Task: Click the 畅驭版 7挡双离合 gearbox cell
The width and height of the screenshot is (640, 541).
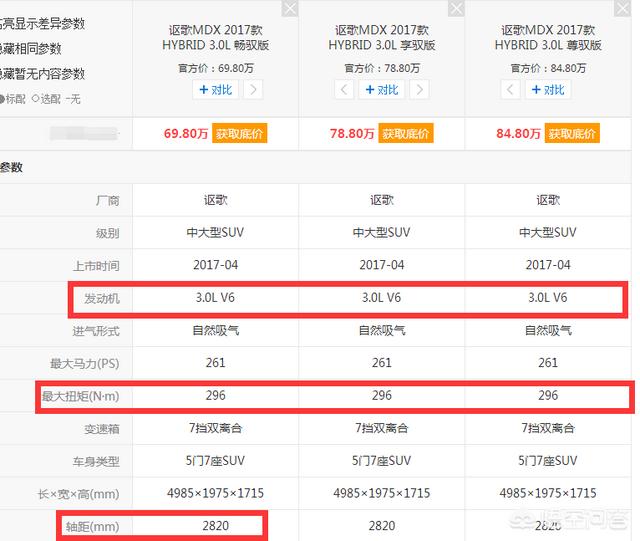Action: 216,428
